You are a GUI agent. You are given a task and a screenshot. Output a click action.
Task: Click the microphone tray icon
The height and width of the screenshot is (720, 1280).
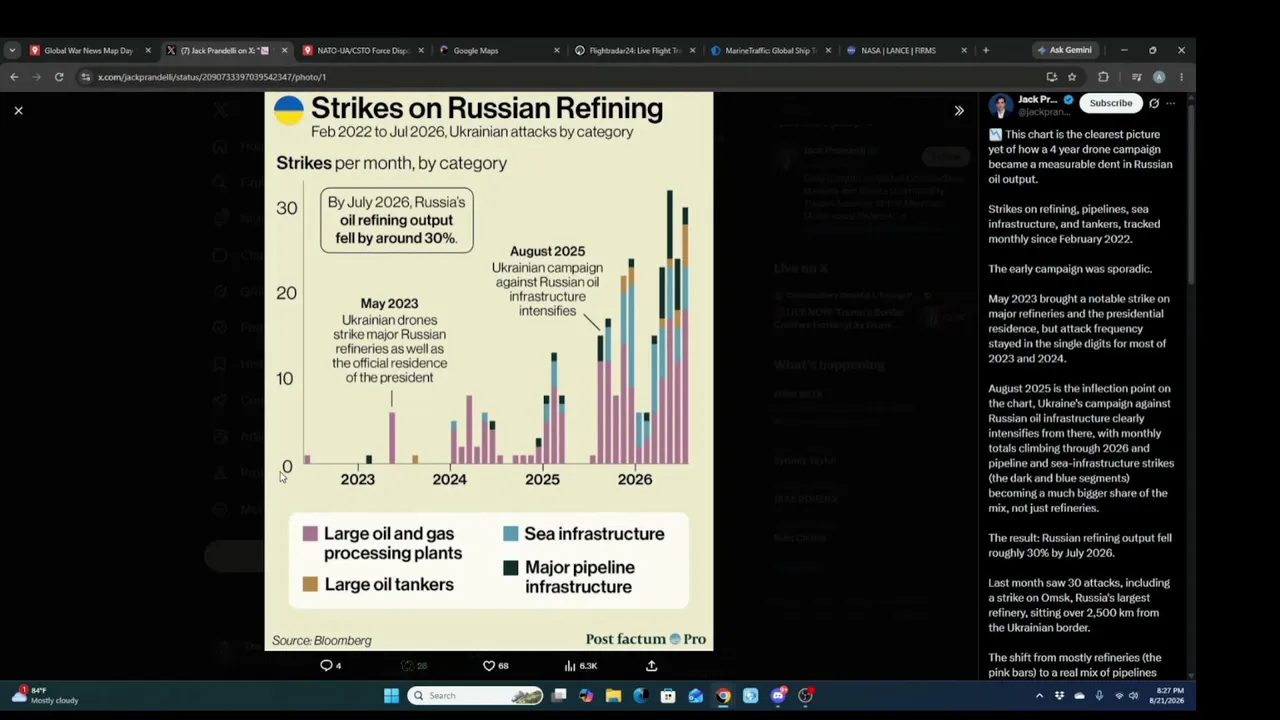[1099, 696]
